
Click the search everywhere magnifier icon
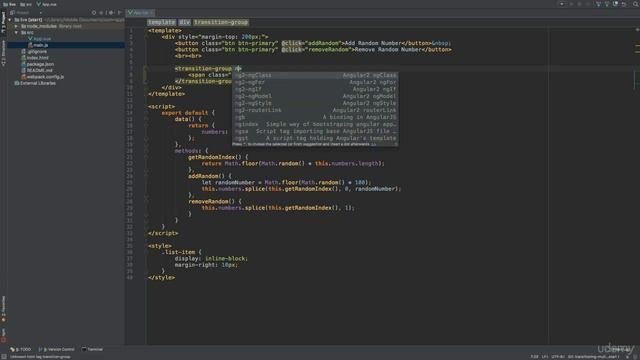[x=636, y=4]
